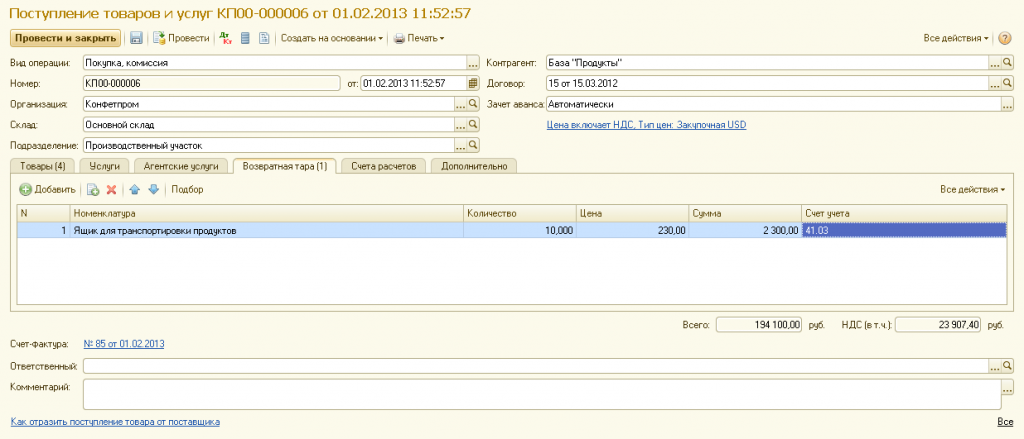Open the Печать dropdown menu
Screen dimensions: 1024x439
click(419, 38)
